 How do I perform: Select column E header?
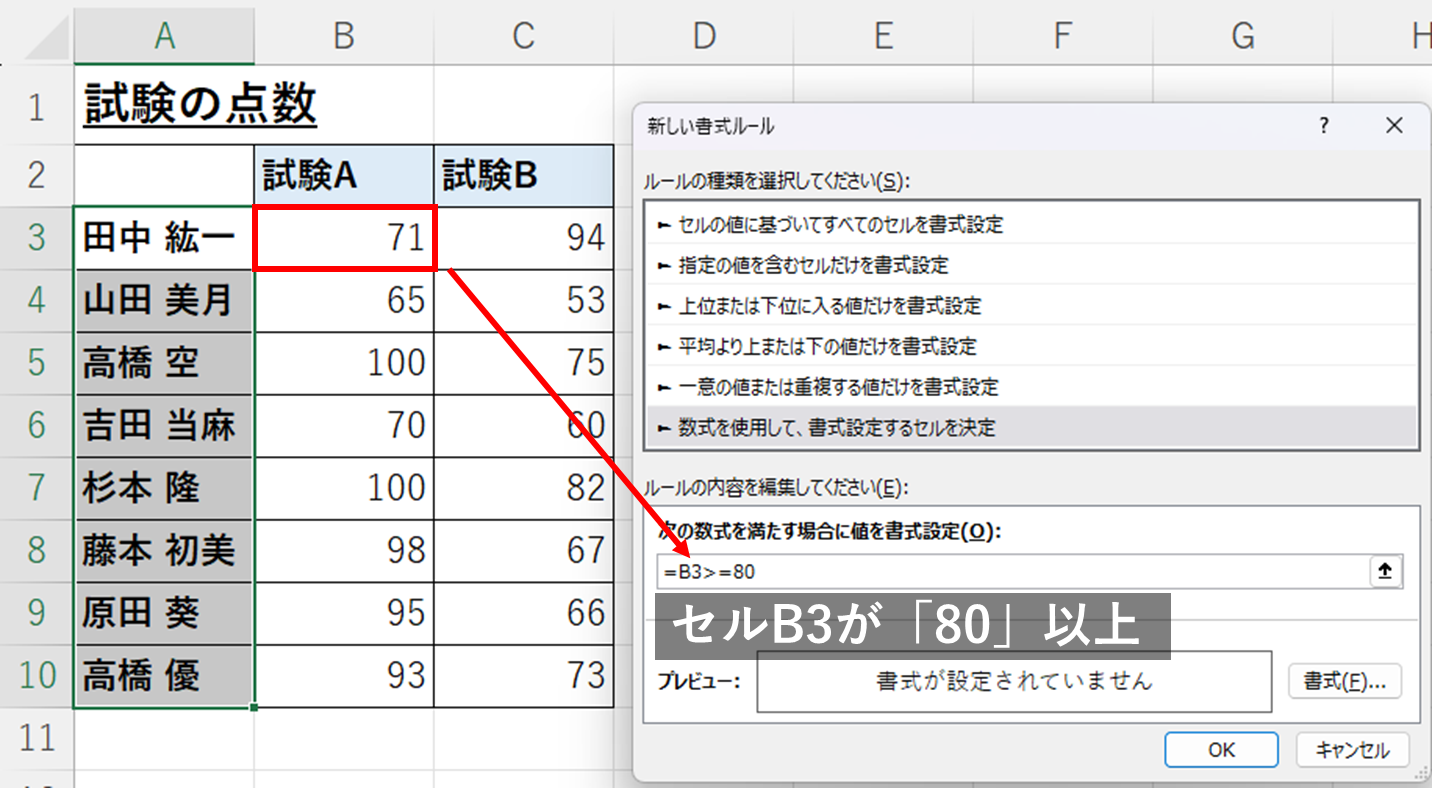[884, 37]
